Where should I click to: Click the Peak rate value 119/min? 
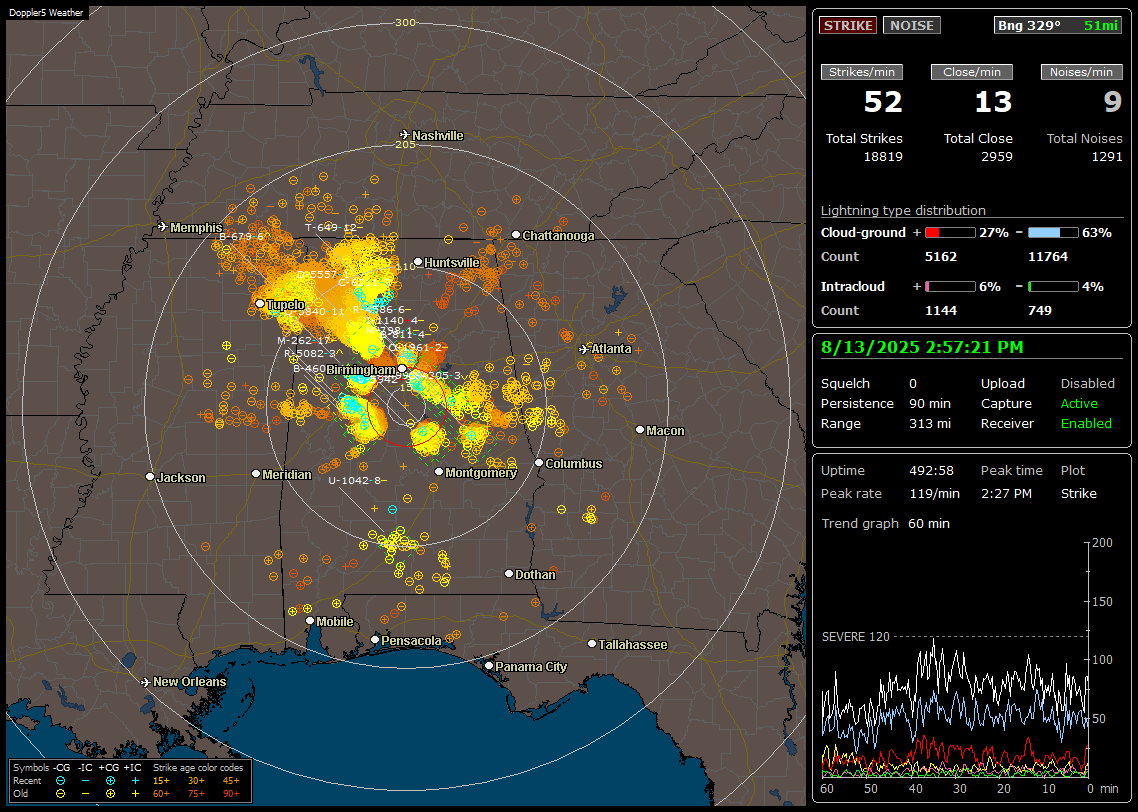(x=934, y=494)
